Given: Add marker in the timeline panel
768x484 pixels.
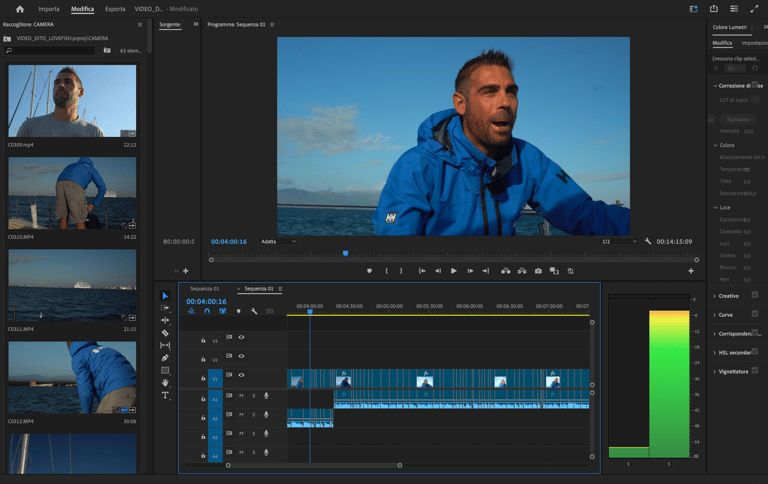Looking at the screenshot, I should 239,311.
